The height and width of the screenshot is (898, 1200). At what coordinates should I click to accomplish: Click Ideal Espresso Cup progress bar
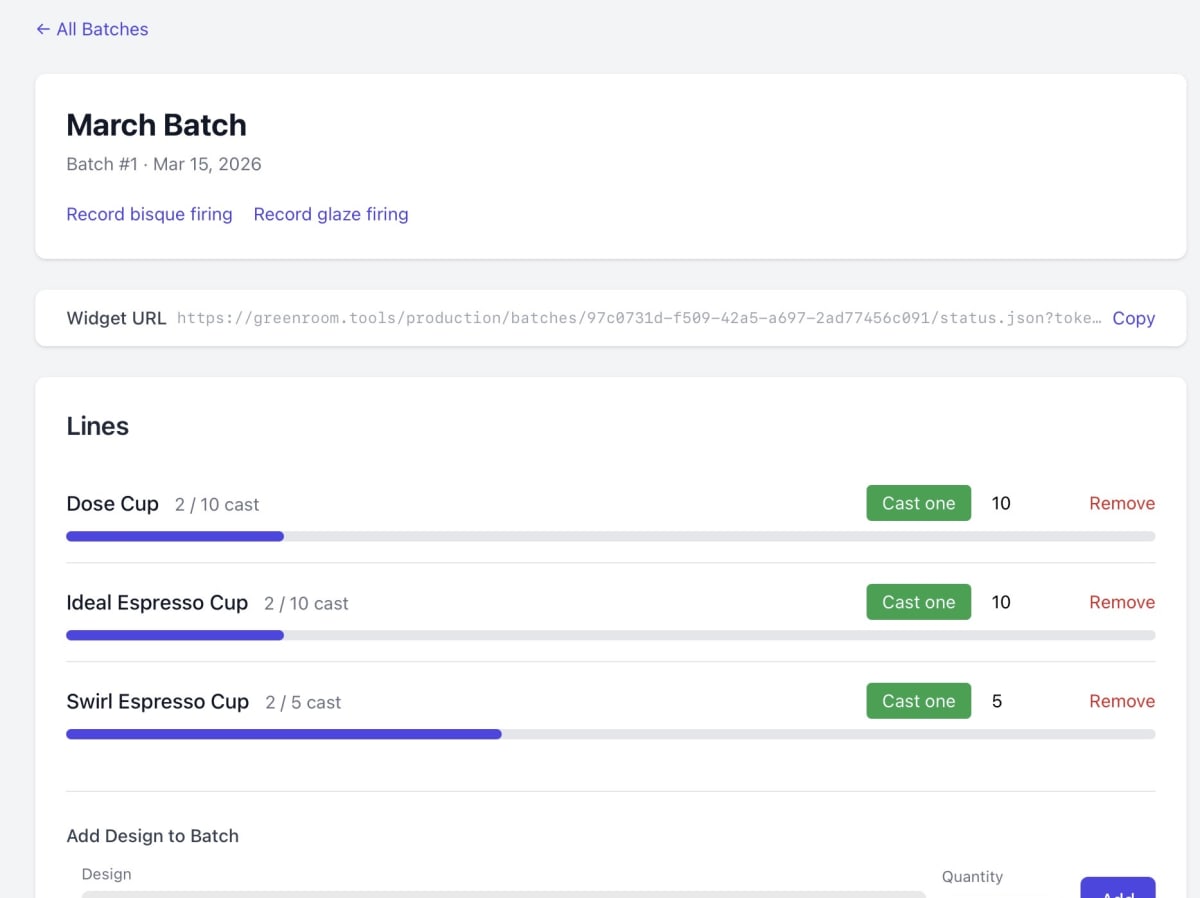610,635
